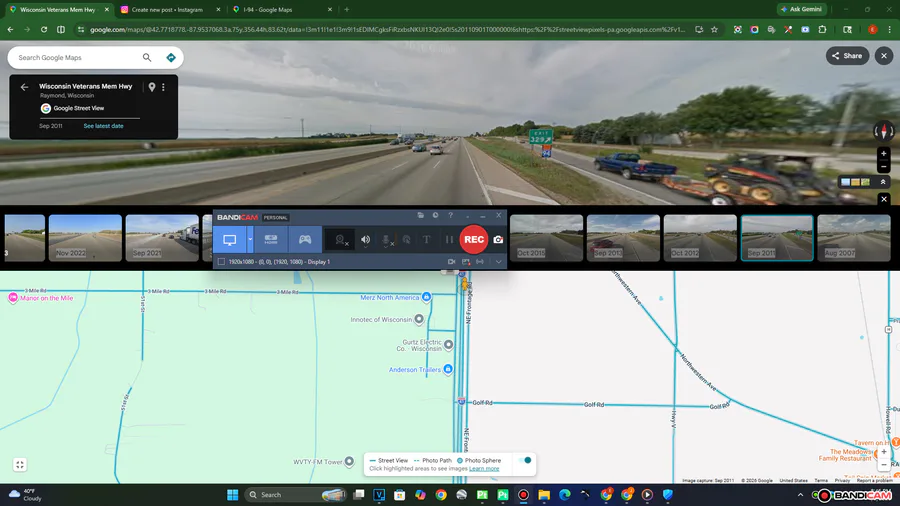Close the Street View date thumbnails strip
The image size is (900, 506).
tap(884, 199)
